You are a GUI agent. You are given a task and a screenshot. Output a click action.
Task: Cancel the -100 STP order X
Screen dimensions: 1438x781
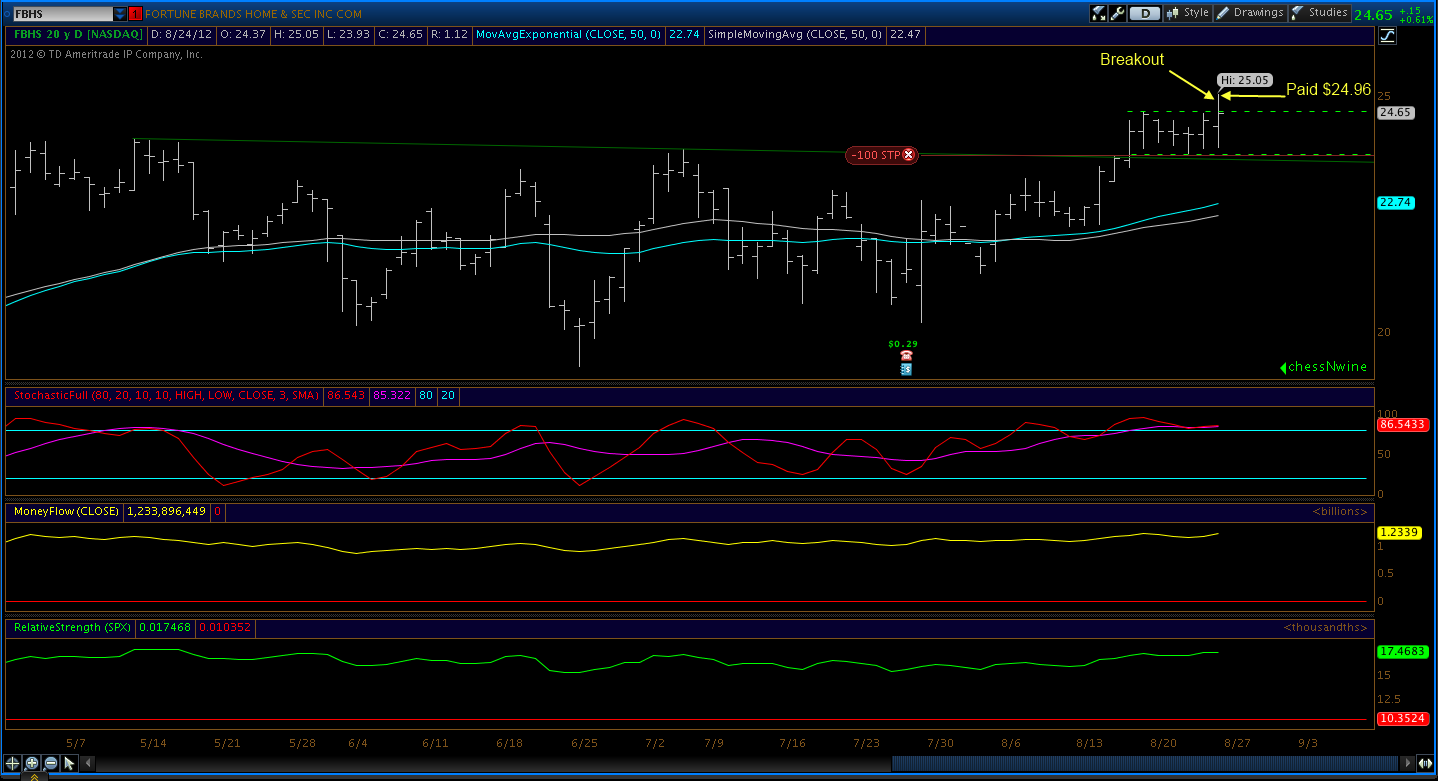click(x=909, y=155)
